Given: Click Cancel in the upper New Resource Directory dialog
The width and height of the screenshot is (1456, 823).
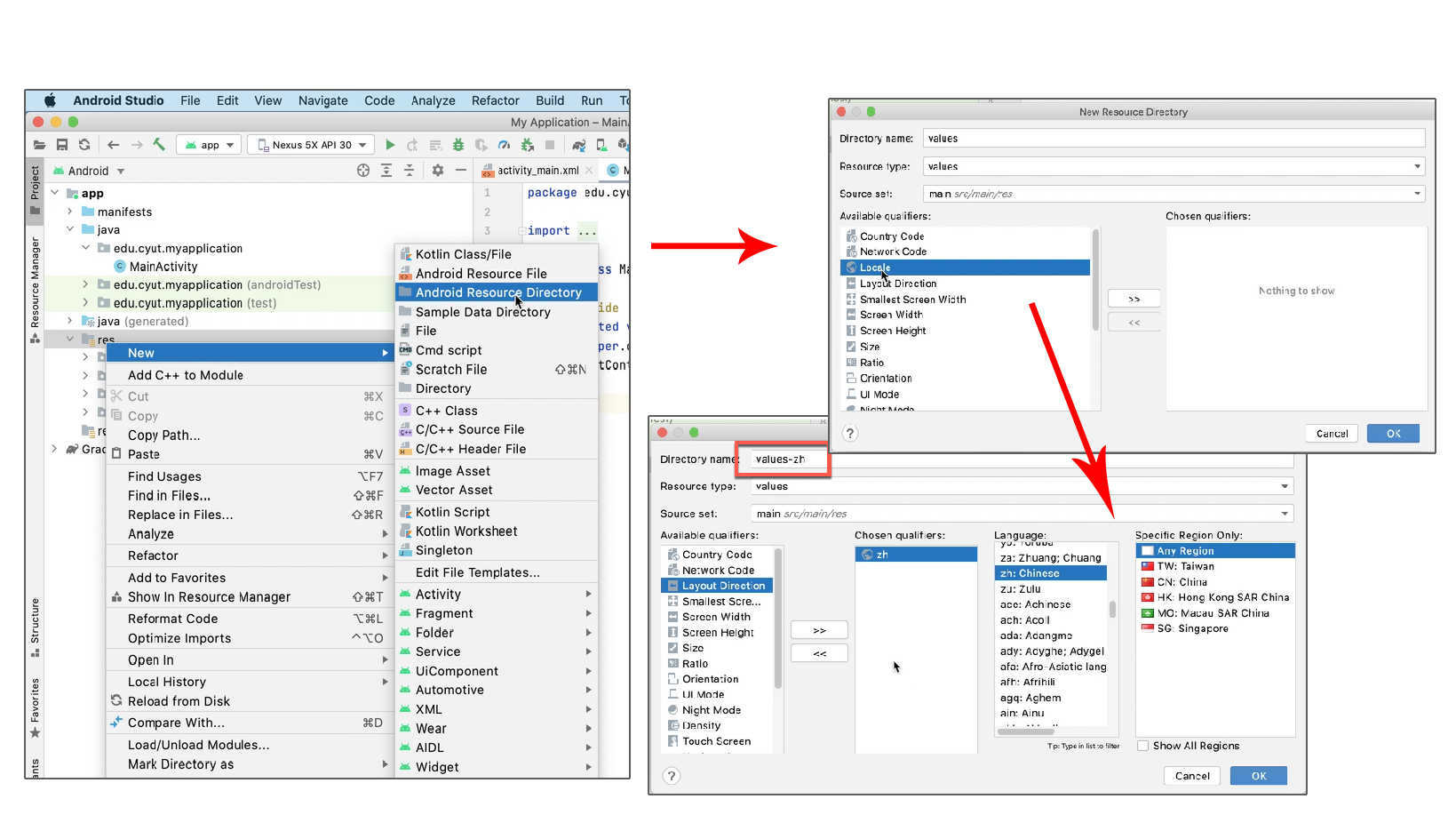Looking at the screenshot, I should 1332,434.
